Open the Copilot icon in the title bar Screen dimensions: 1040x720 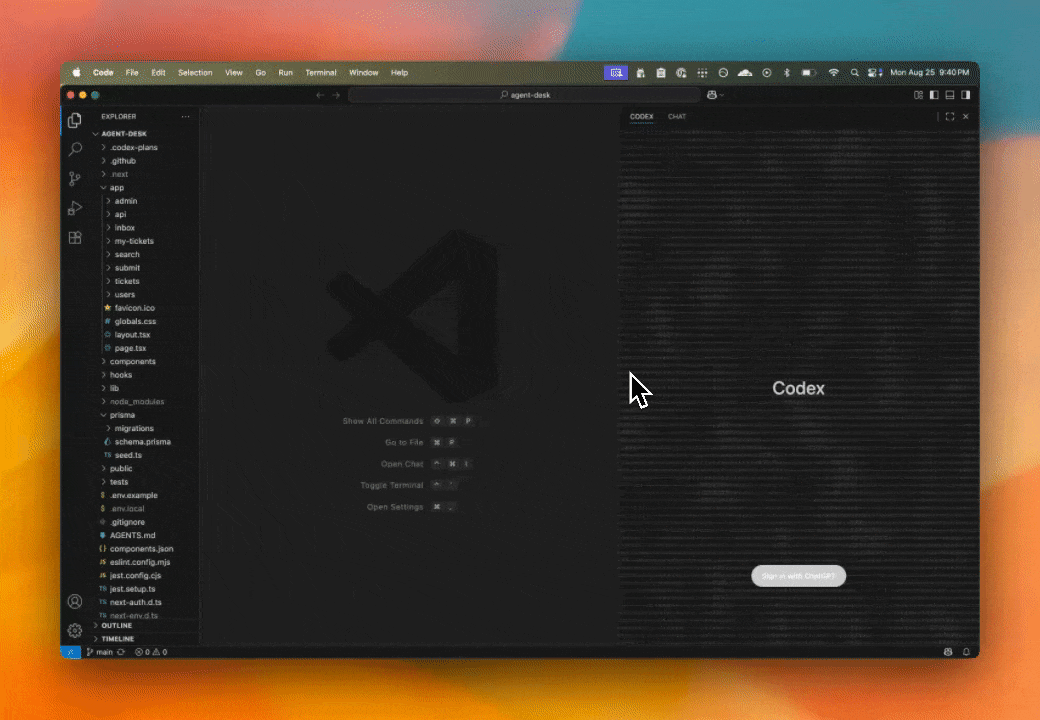click(x=712, y=95)
